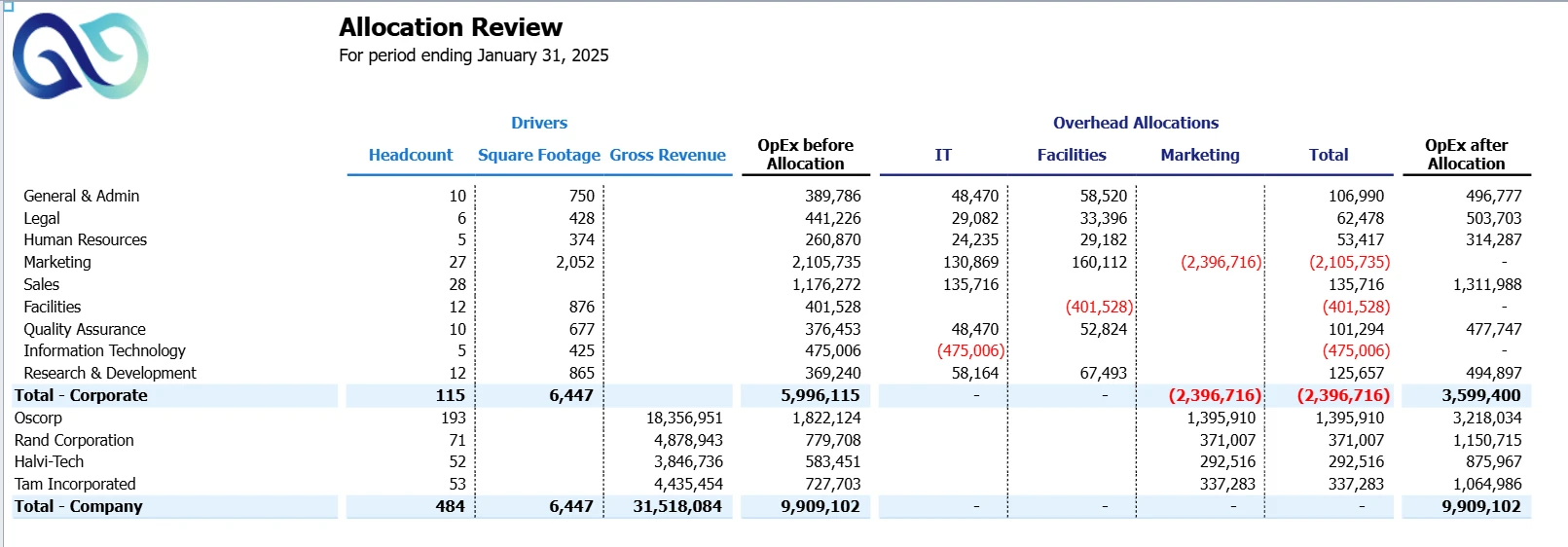Select the Halvi-Tech row label
The image size is (1568, 547).
[49, 461]
